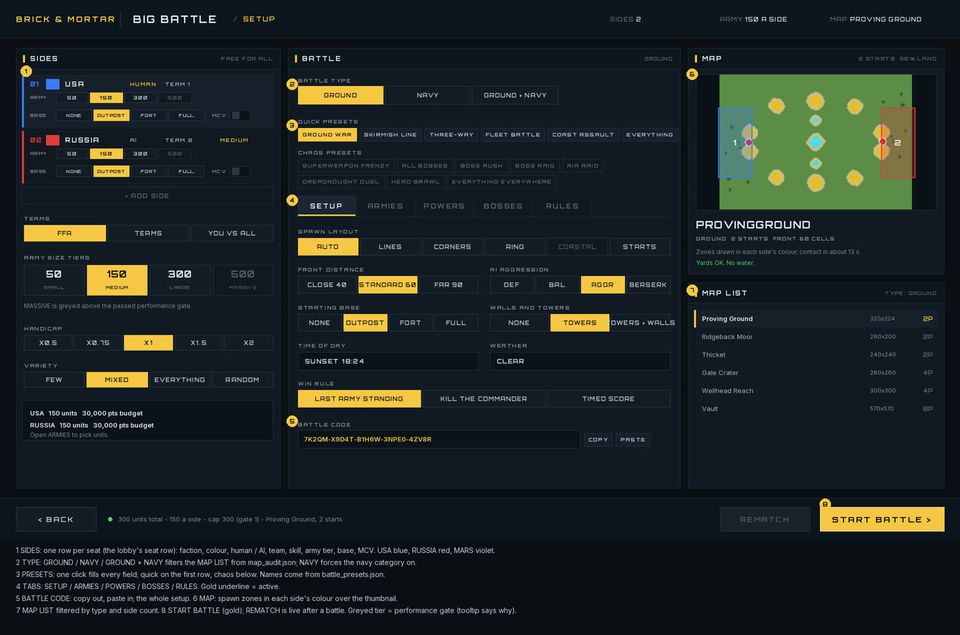Choose FULL base for RUSSIA

(186, 171)
